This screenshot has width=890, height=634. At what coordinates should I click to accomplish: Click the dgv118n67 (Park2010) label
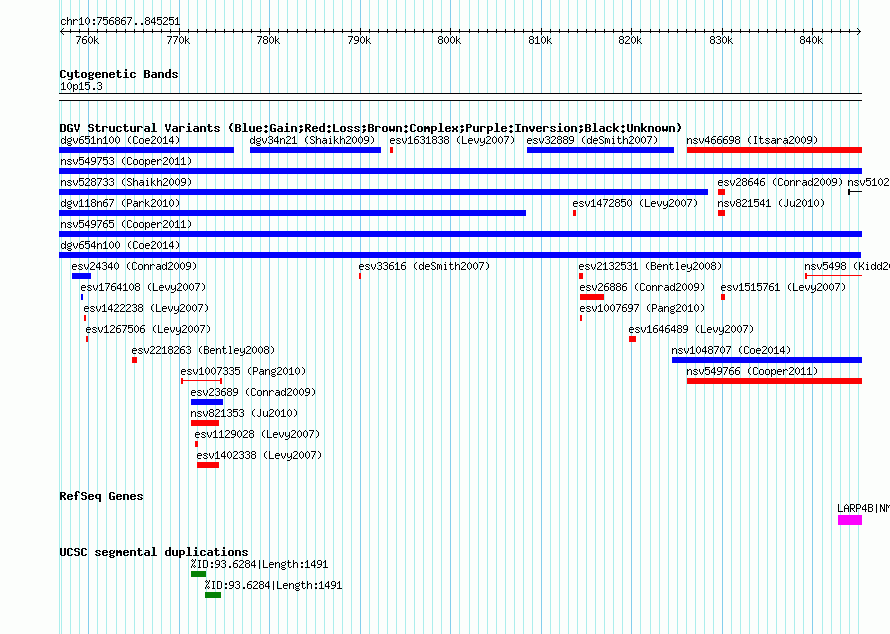[120, 203]
